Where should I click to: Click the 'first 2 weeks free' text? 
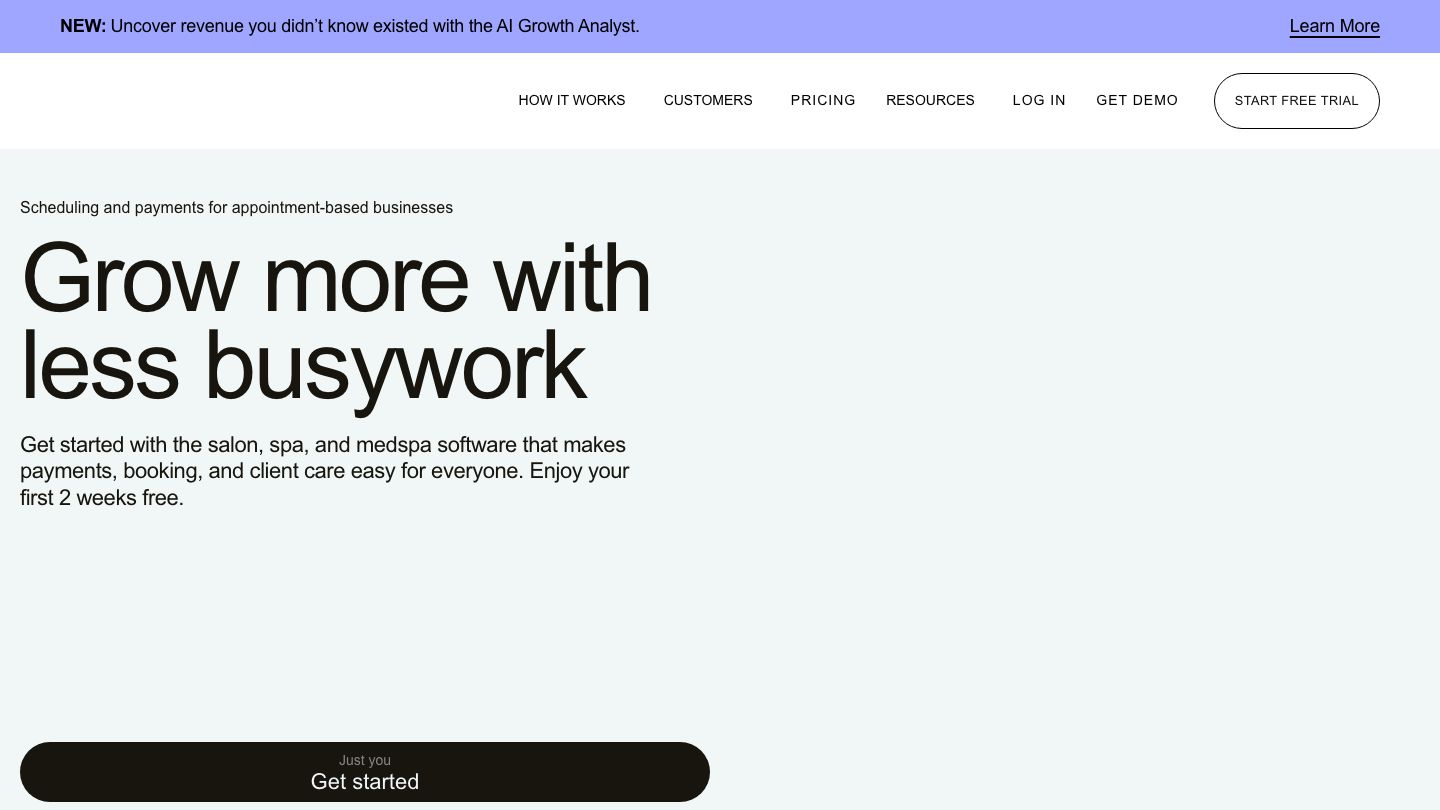coord(102,498)
